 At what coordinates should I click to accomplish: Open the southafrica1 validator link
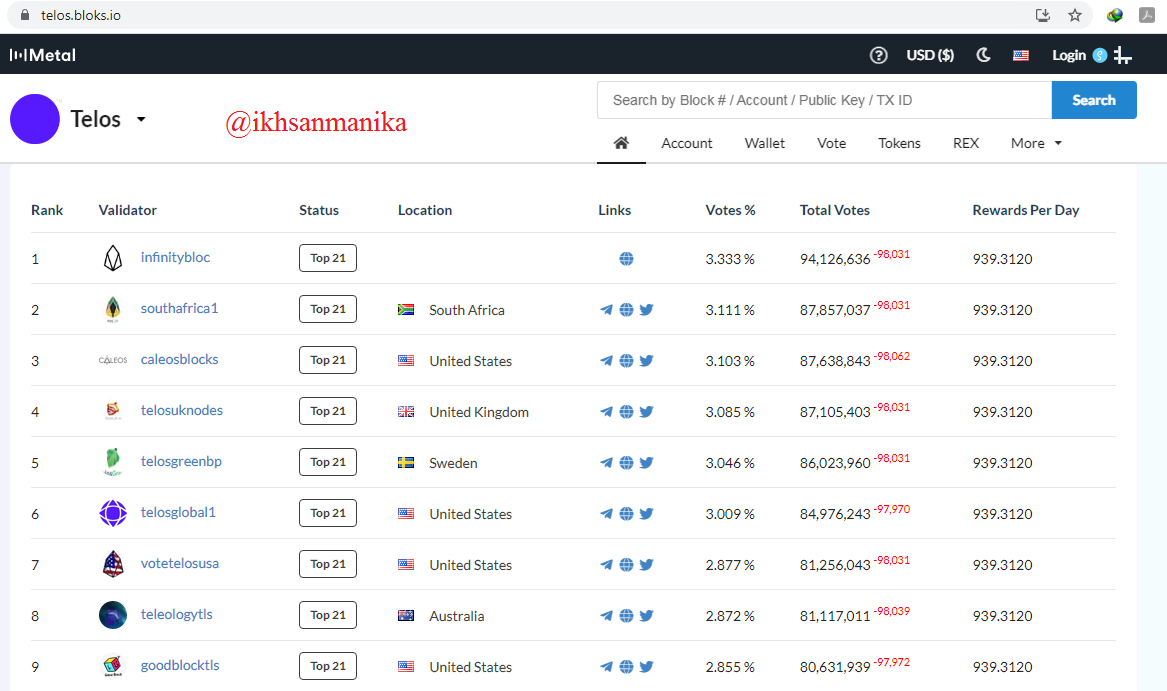pos(179,308)
